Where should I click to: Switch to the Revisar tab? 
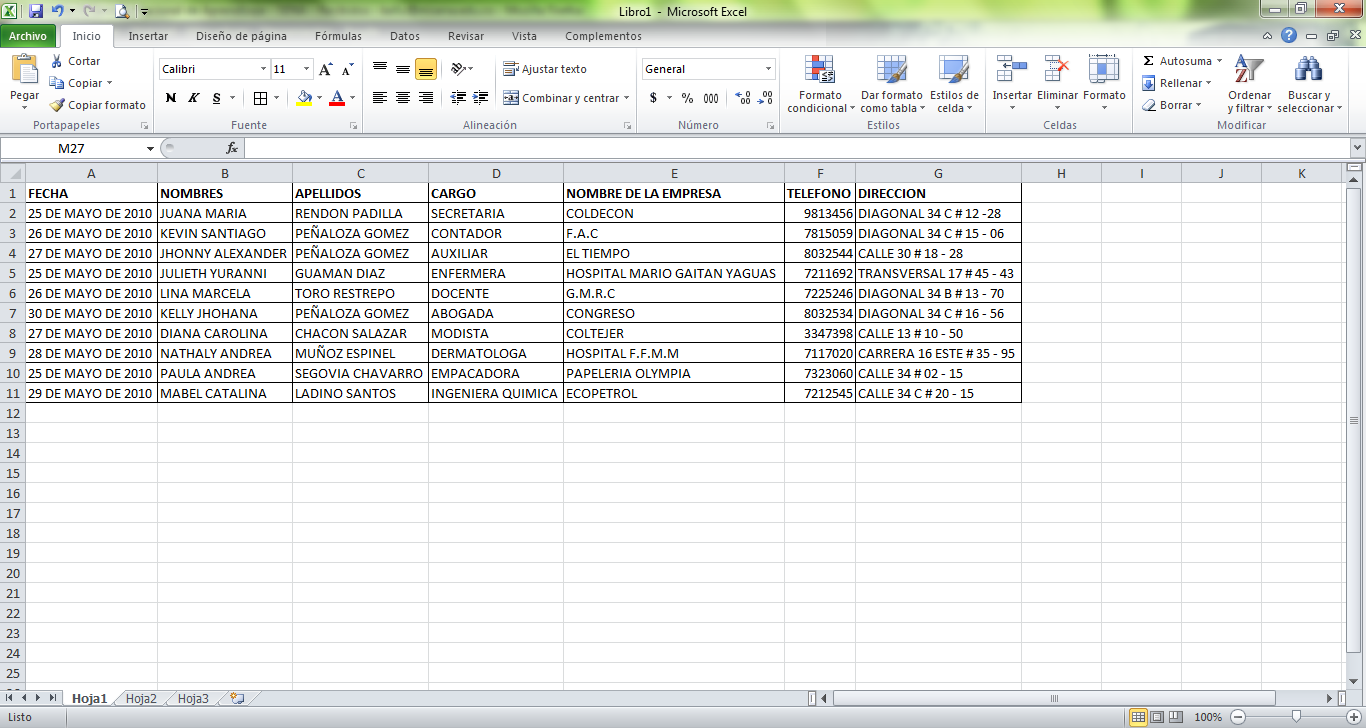466,36
